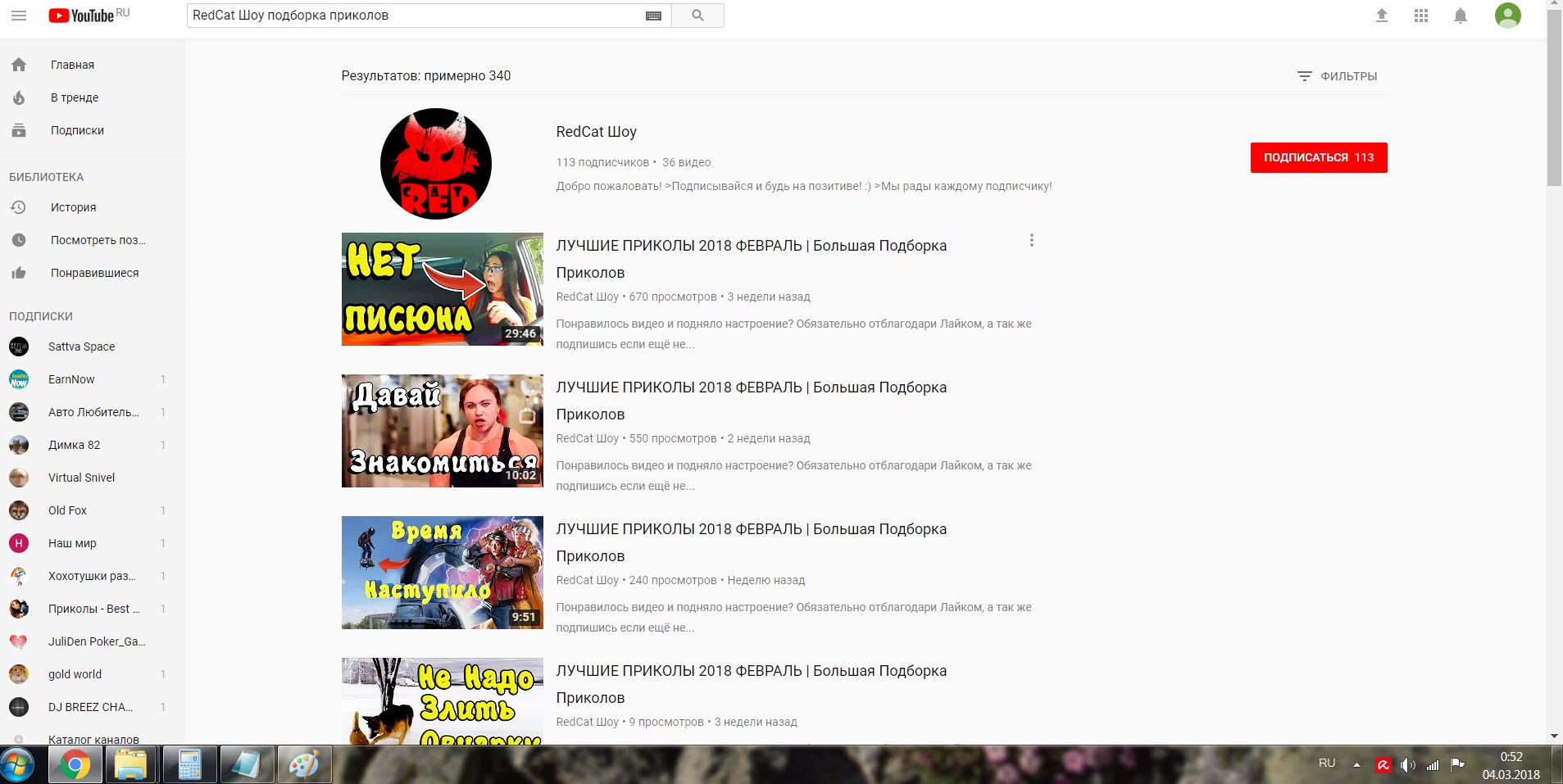Play the video with 10:02 thumbnail

tap(443, 431)
